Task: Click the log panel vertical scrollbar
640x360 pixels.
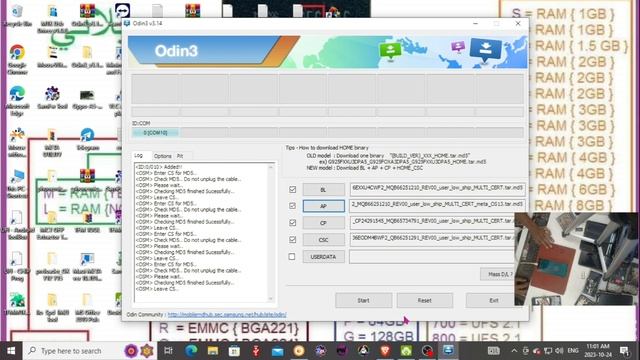Action: point(271,233)
